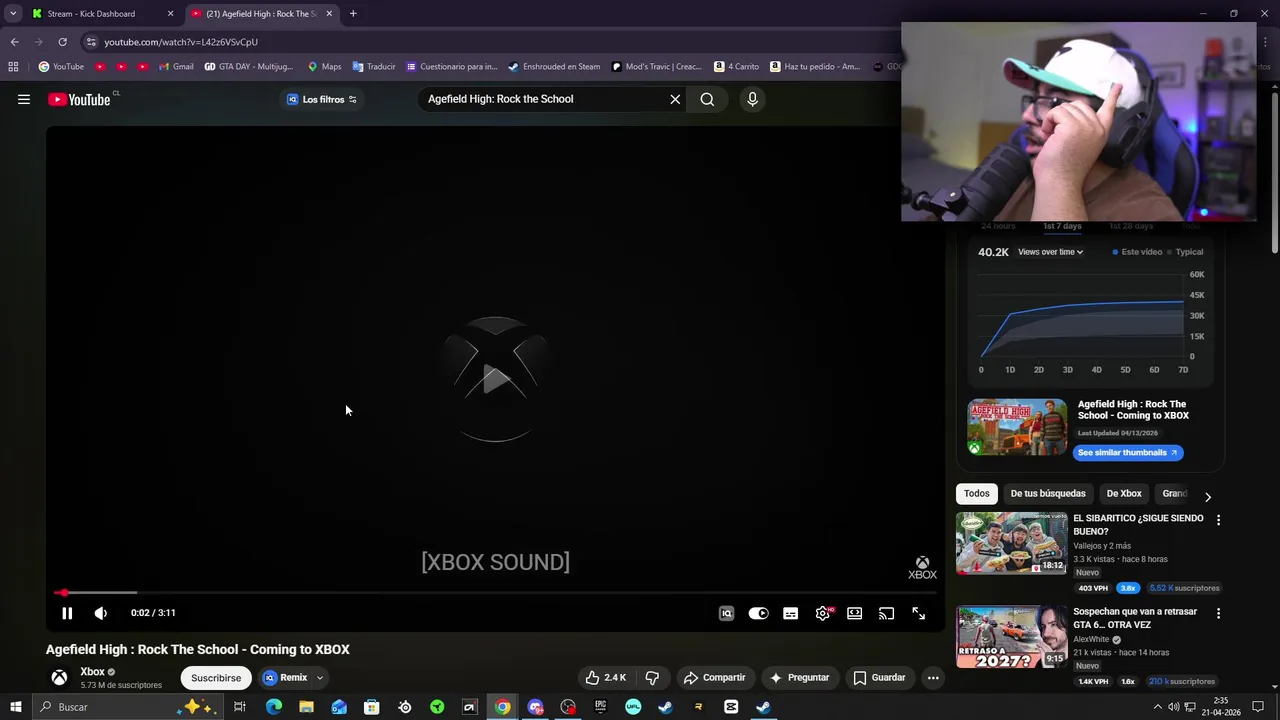Cast video to a TV
Viewport: 1280px width, 720px height.
[x=886, y=614]
